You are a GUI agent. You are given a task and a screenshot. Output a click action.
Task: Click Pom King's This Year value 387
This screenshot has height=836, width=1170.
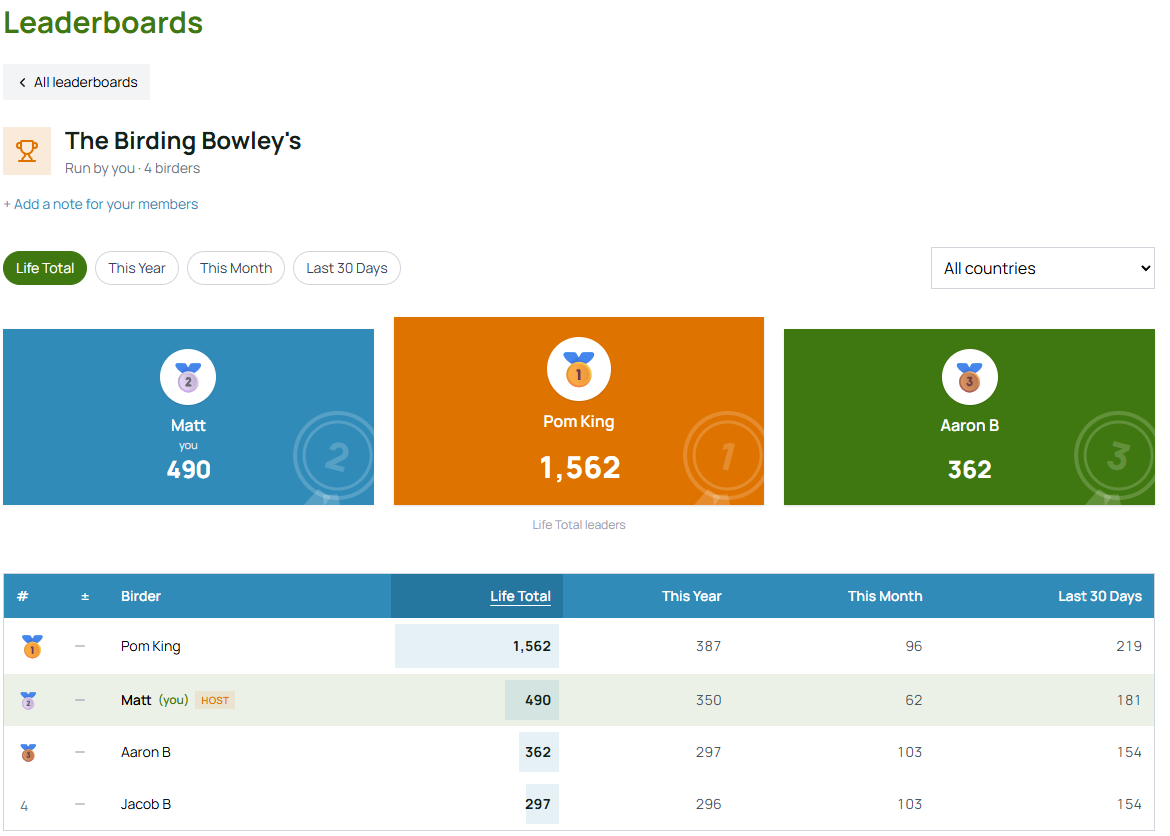click(x=709, y=646)
